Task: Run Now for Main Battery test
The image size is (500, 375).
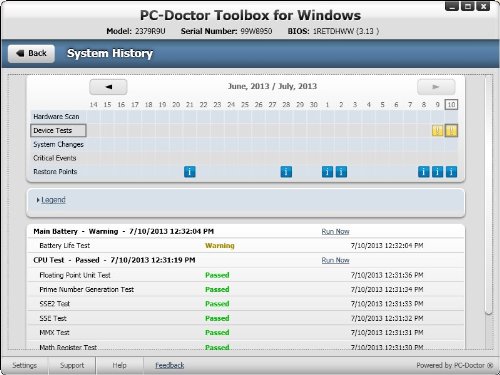Action: (335, 231)
